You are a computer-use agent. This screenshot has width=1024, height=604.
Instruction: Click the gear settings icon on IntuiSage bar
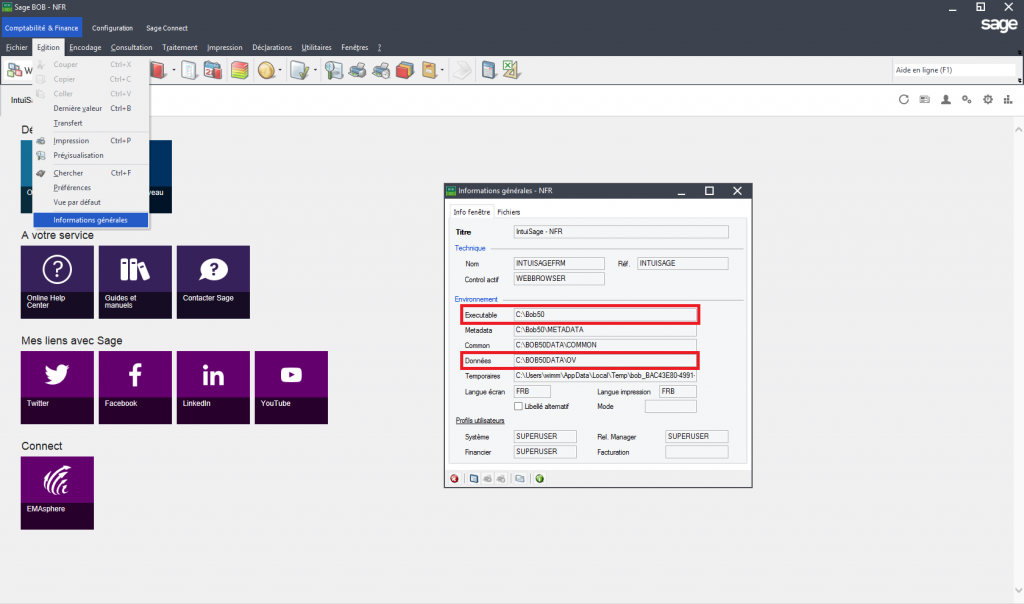tap(988, 99)
